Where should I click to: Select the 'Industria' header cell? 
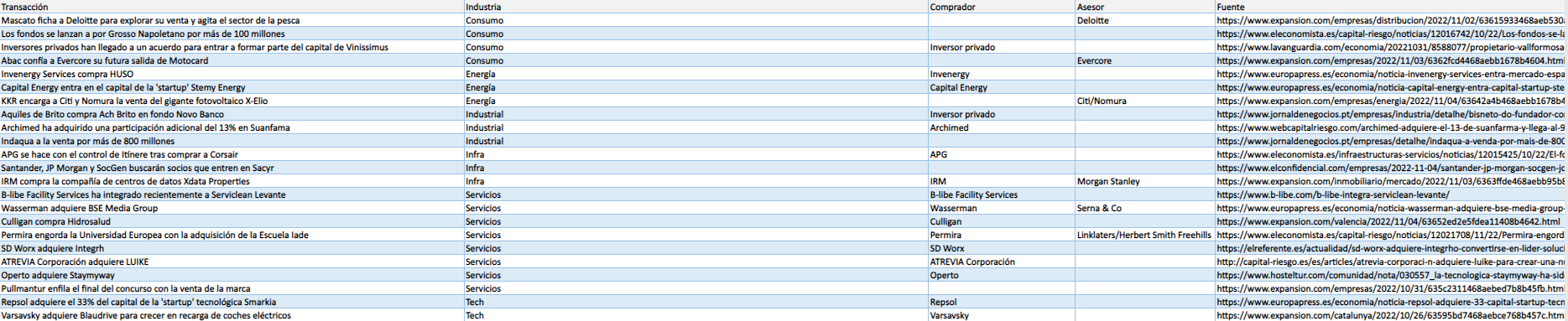[696, 7]
